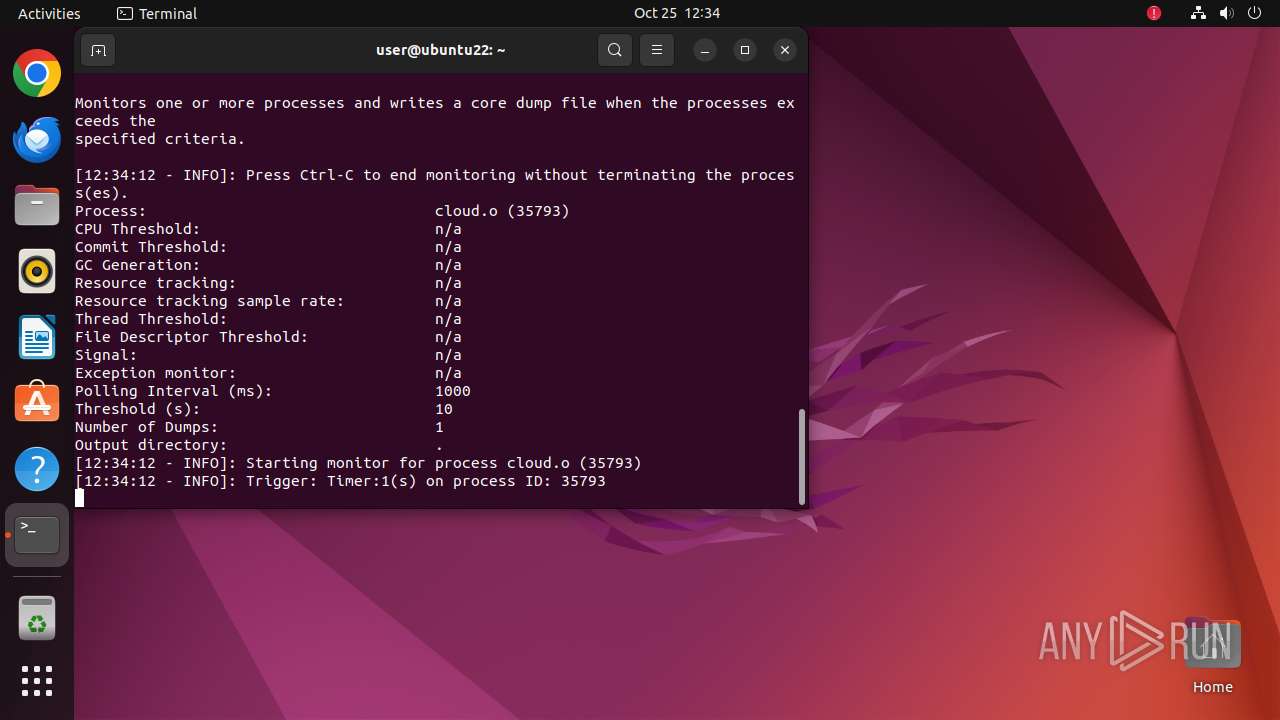Click the 'Polling Interval (ms):' label

pos(174,391)
